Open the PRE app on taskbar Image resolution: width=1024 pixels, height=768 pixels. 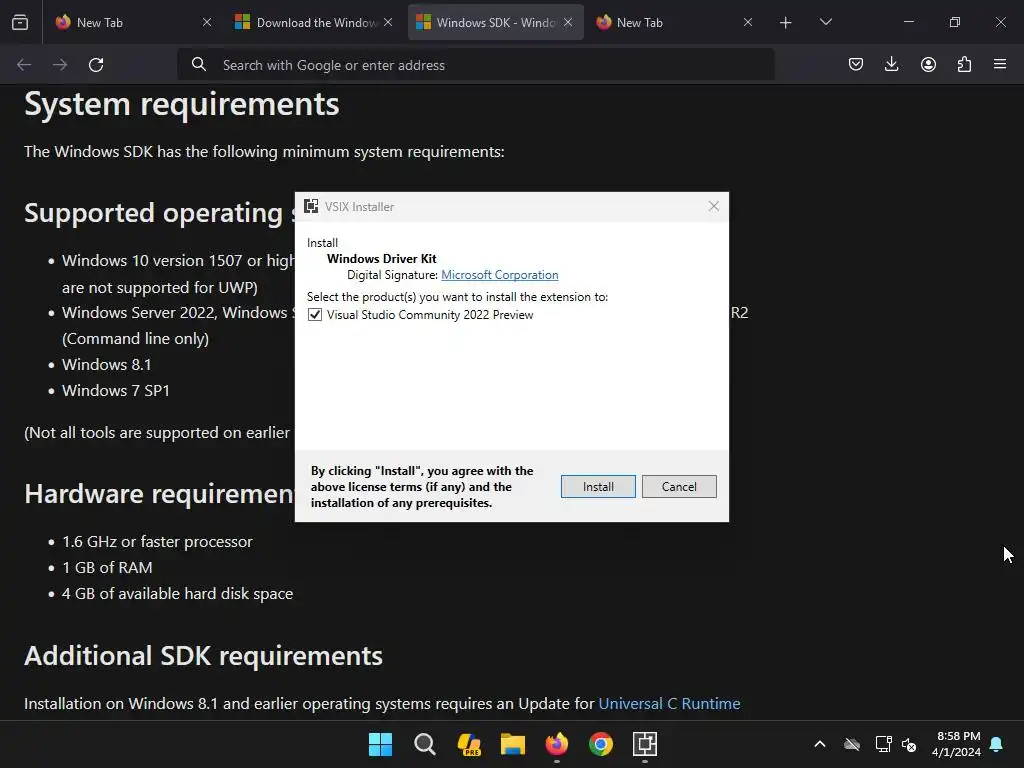[469, 744]
